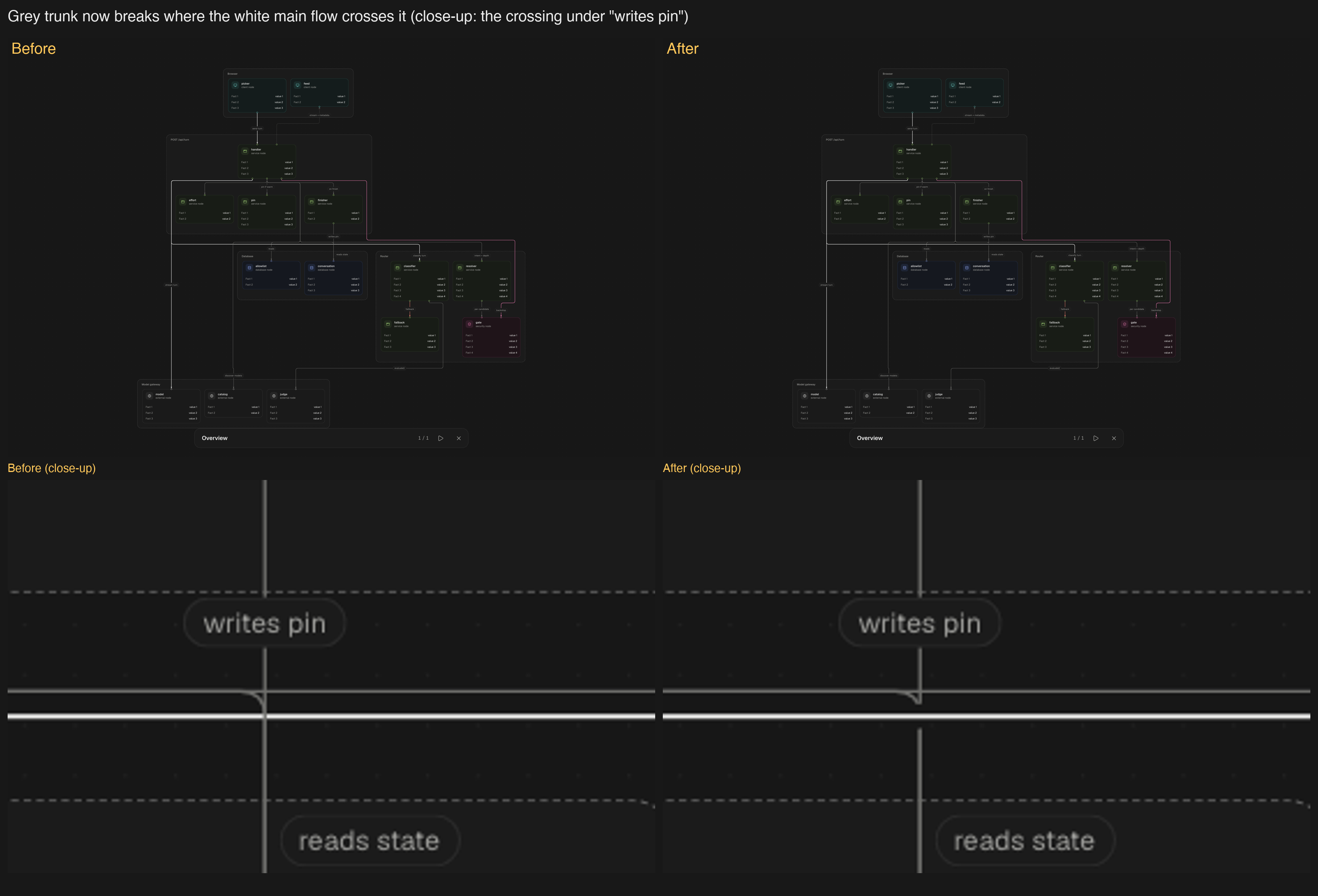This screenshot has height=896, width=1318.
Task: Click "evaluate()" edge label in After diagram
Action: 1054,368
